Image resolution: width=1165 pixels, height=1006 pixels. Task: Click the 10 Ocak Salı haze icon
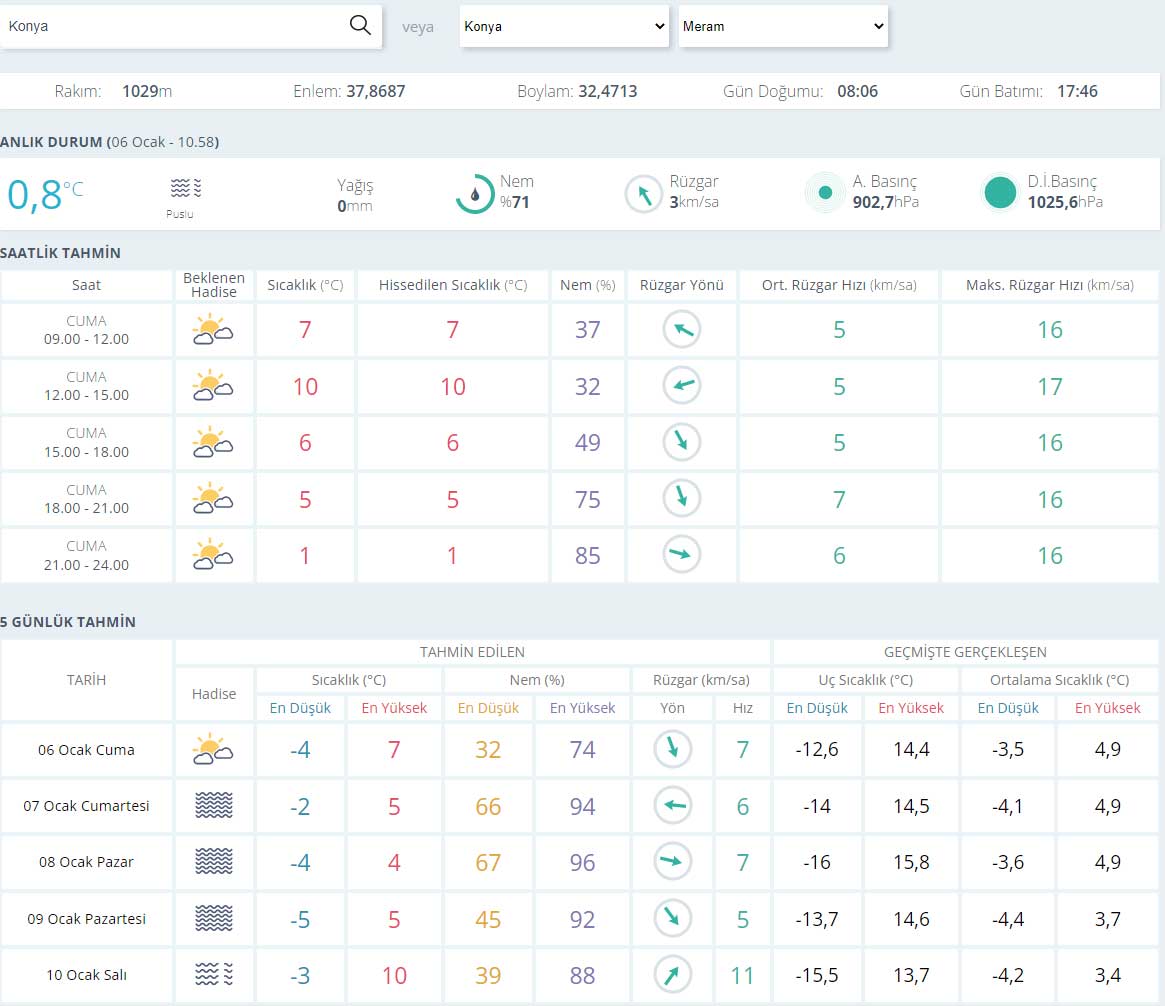[x=213, y=974]
